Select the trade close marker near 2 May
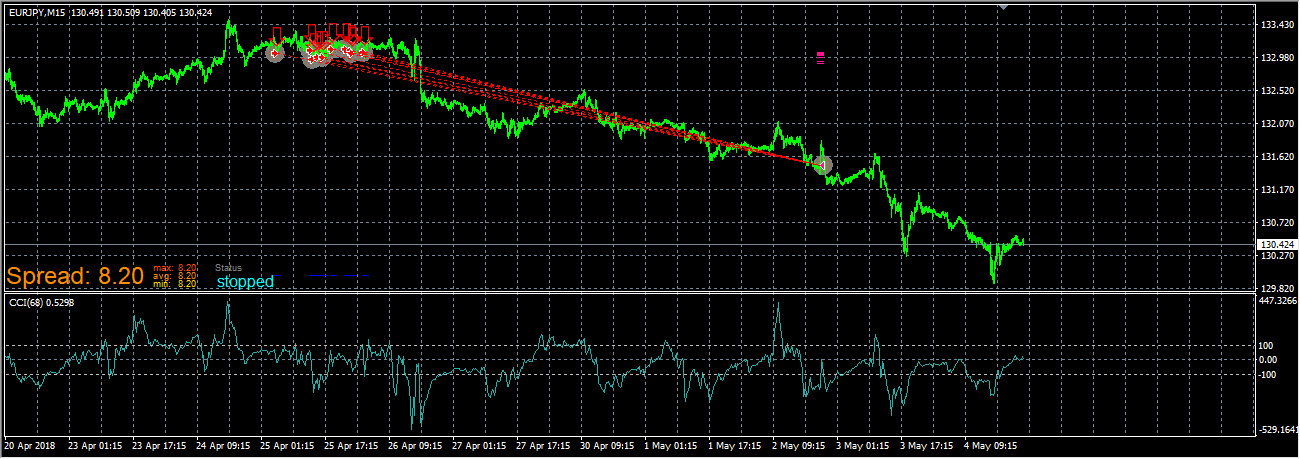This screenshot has width=1300, height=459. pos(822,163)
